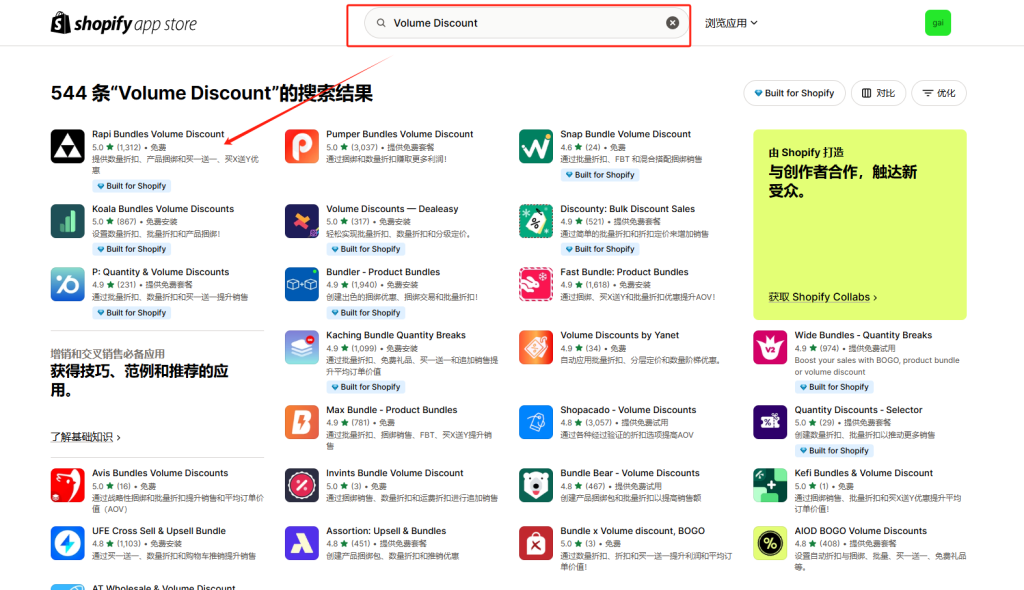Click the Koala Bundles bar-chart icon
Screen dimensions: 1024x590
point(67,222)
